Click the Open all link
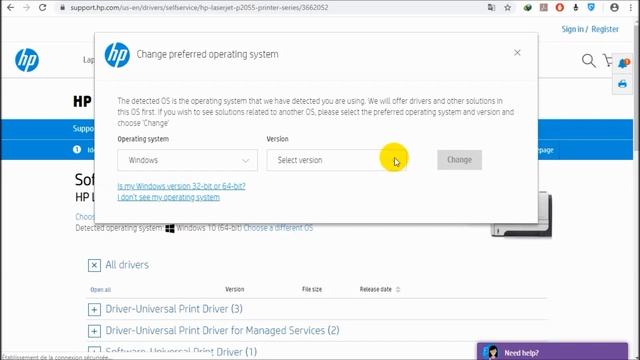640x360 pixels. click(x=100, y=290)
